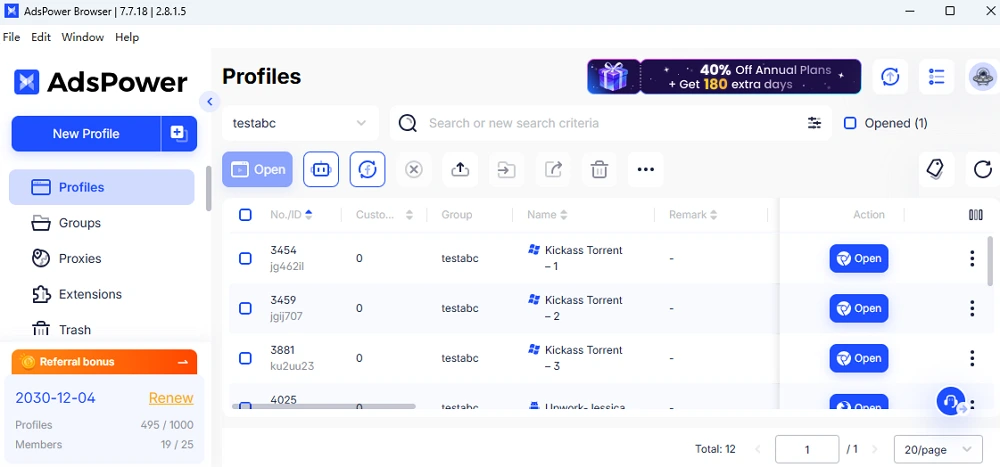Refresh the profiles list
Image resolution: width=1000 pixels, height=467 pixels.
point(982,169)
